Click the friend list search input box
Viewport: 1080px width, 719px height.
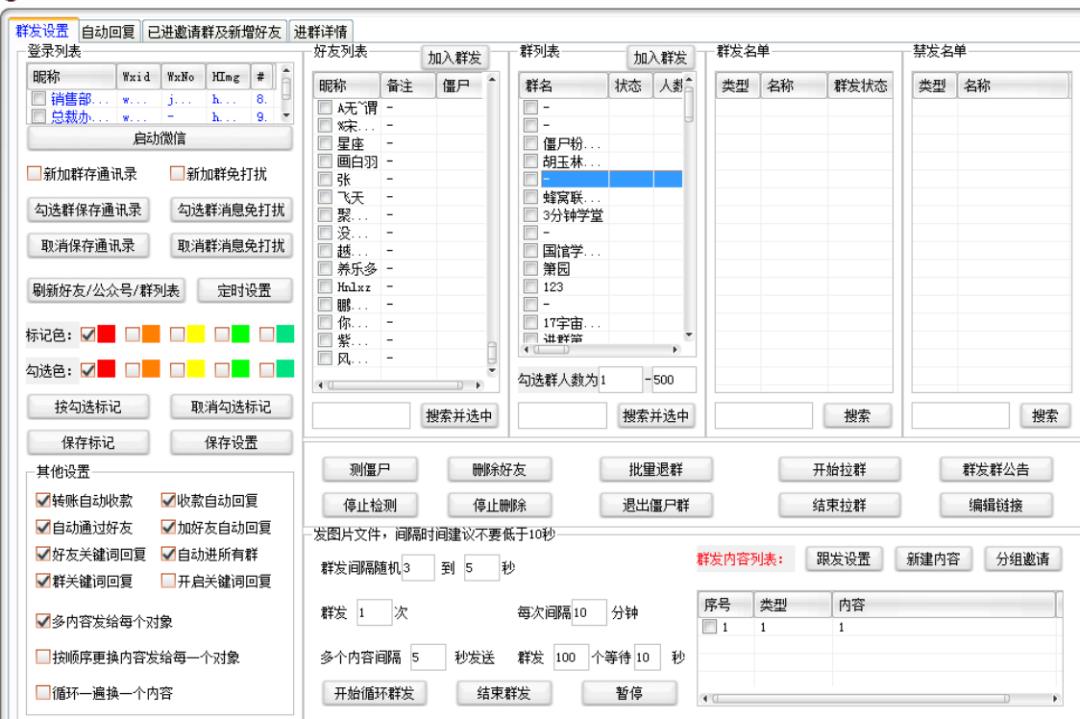(361, 415)
